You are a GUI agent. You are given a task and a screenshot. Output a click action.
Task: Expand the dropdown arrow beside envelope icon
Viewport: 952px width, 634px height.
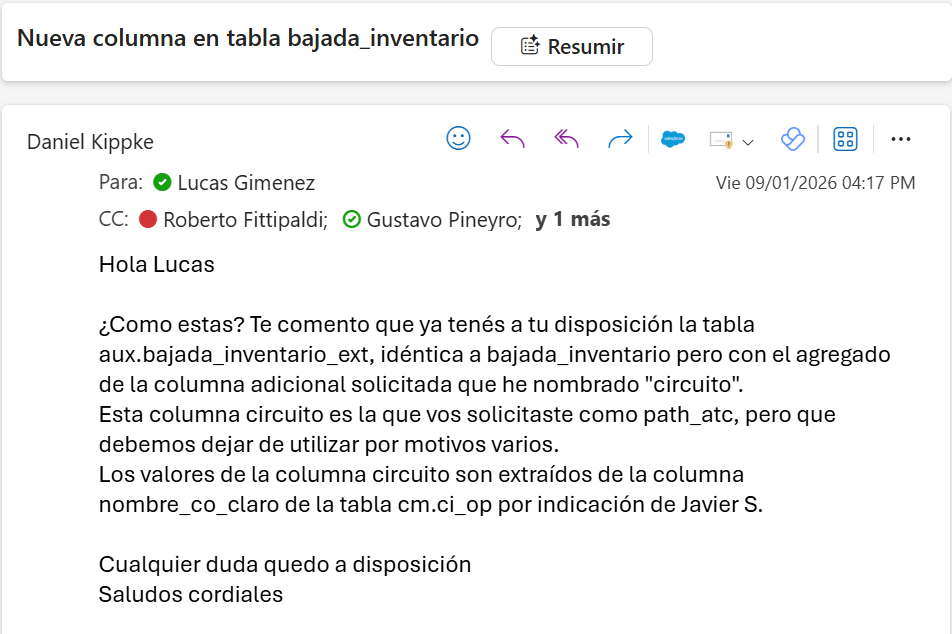[x=747, y=141]
